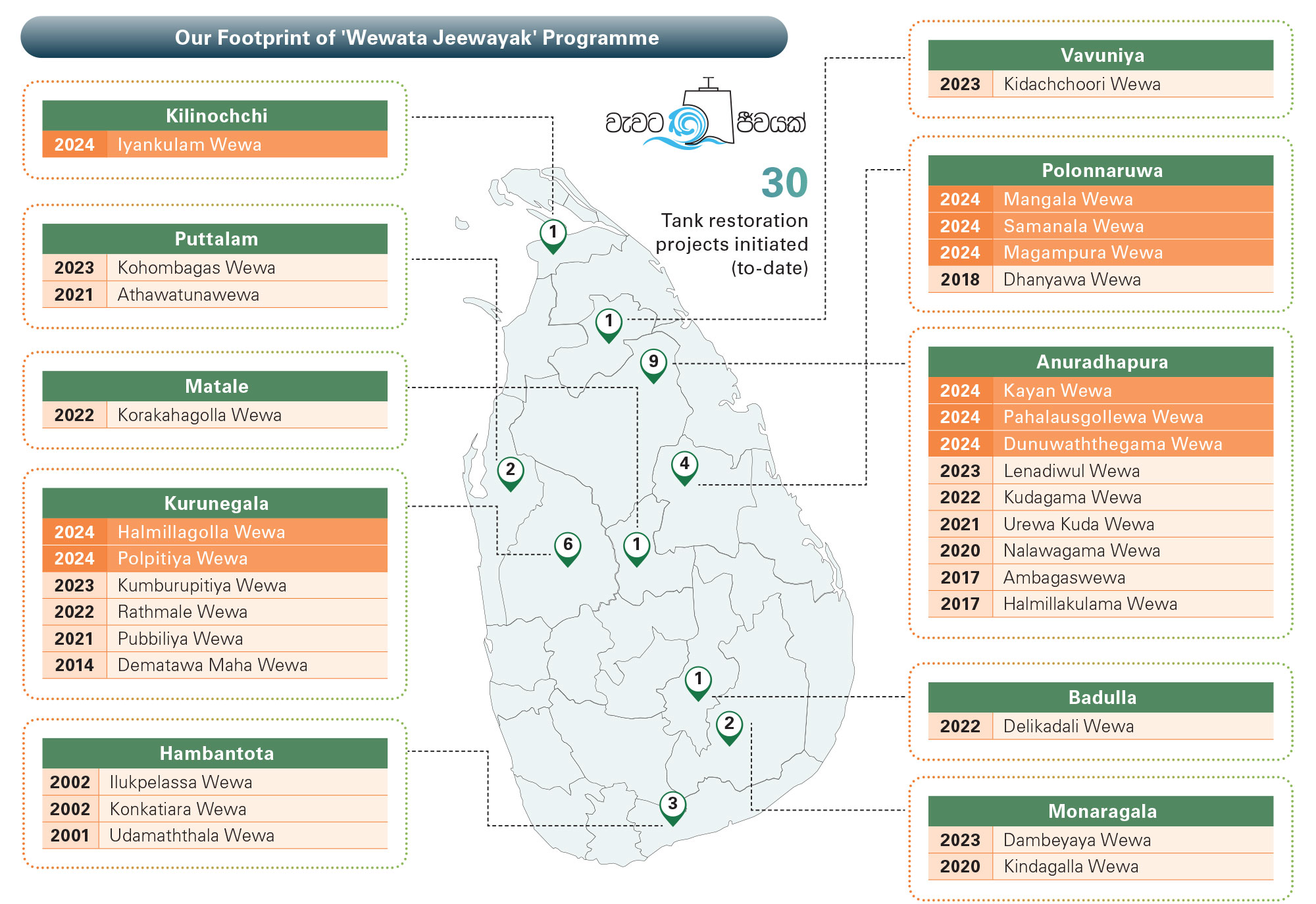
Task: Click the Samanala Wewa row
Action: [1101, 226]
